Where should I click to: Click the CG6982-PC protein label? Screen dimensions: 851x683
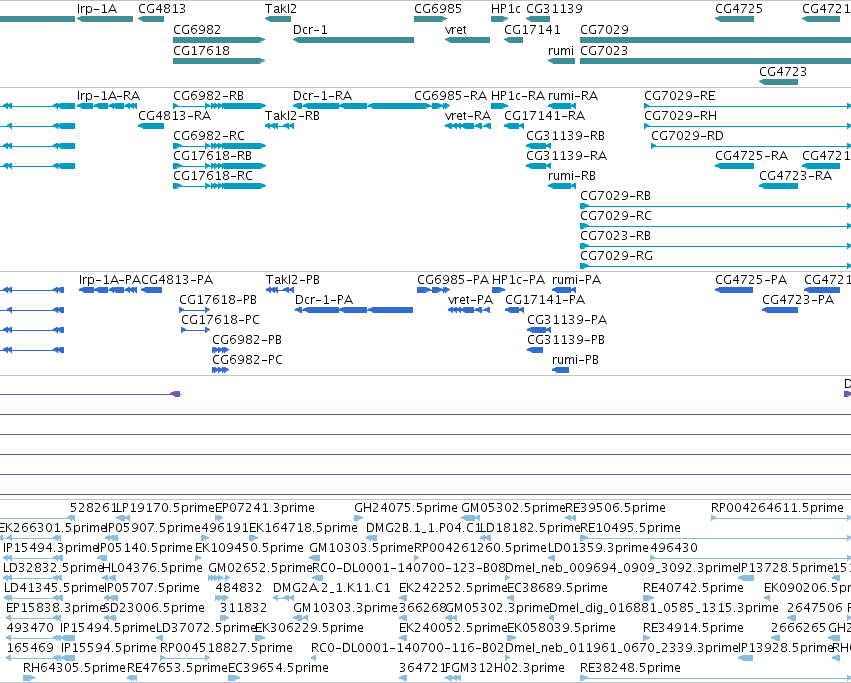(247, 361)
